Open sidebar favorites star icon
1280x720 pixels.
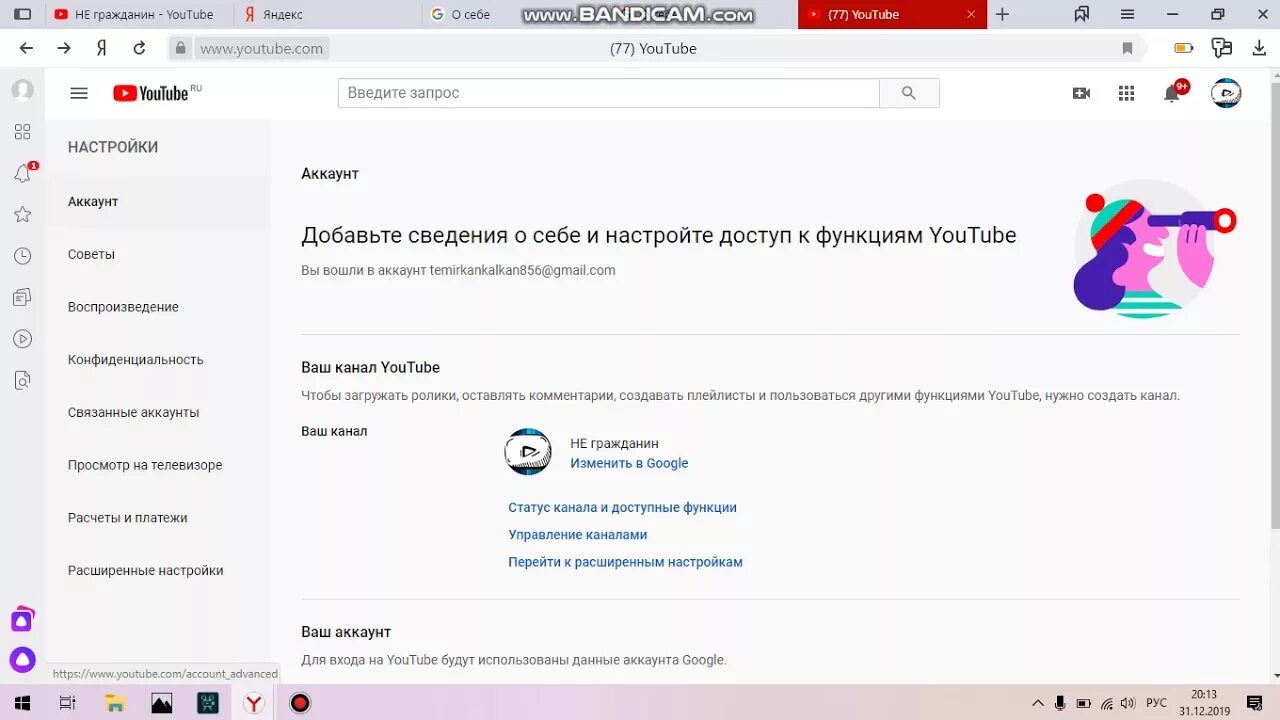tap(22, 214)
